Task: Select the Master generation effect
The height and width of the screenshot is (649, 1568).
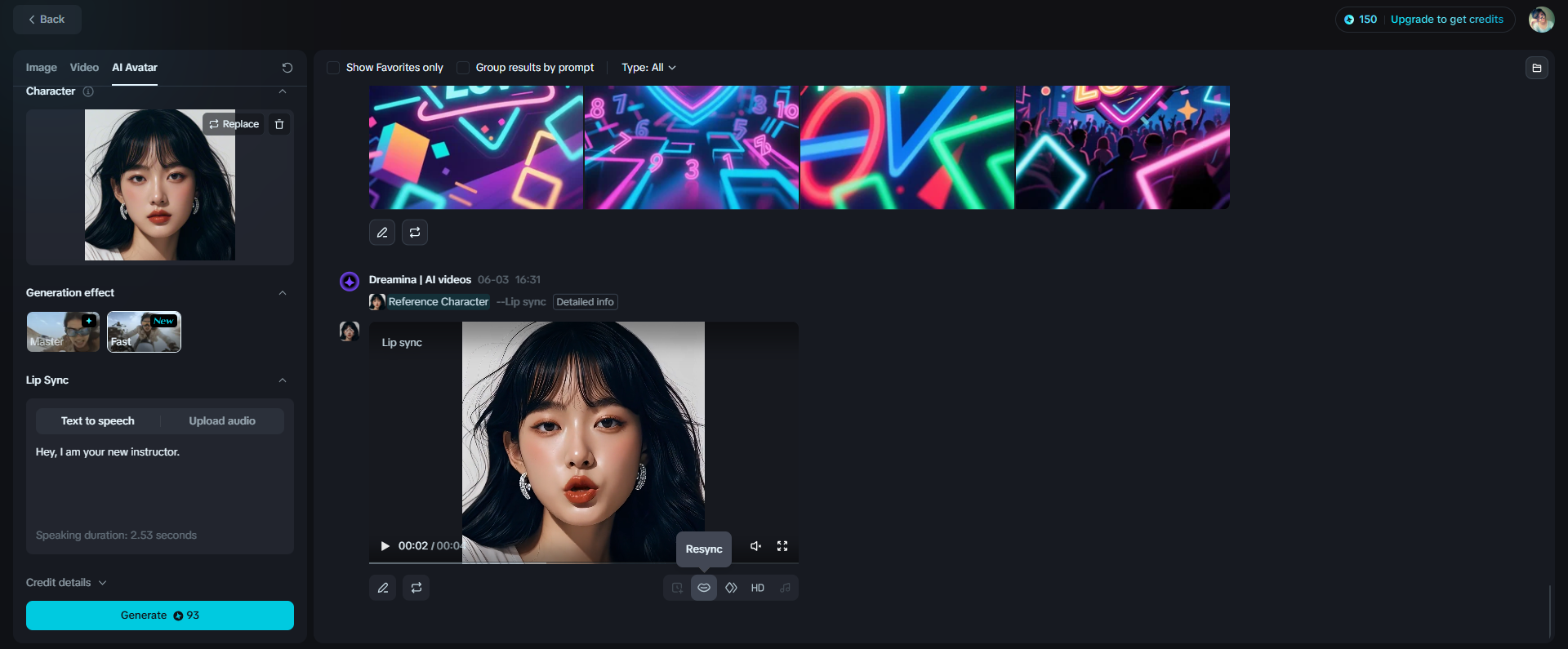Action: (63, 332)
